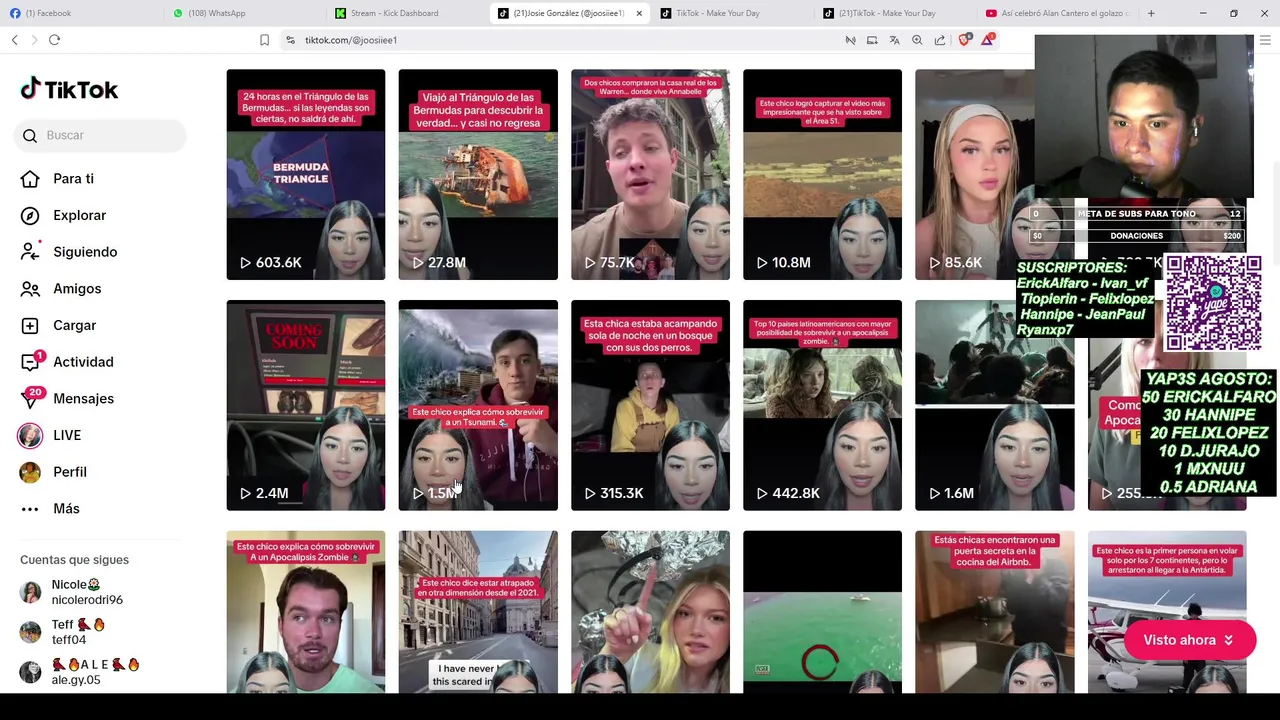This screenshot has width=1280, height=720.
Task: Open Airbnb secret door video thumbnail
Action: pyautogui.click(x=994, y=612)
